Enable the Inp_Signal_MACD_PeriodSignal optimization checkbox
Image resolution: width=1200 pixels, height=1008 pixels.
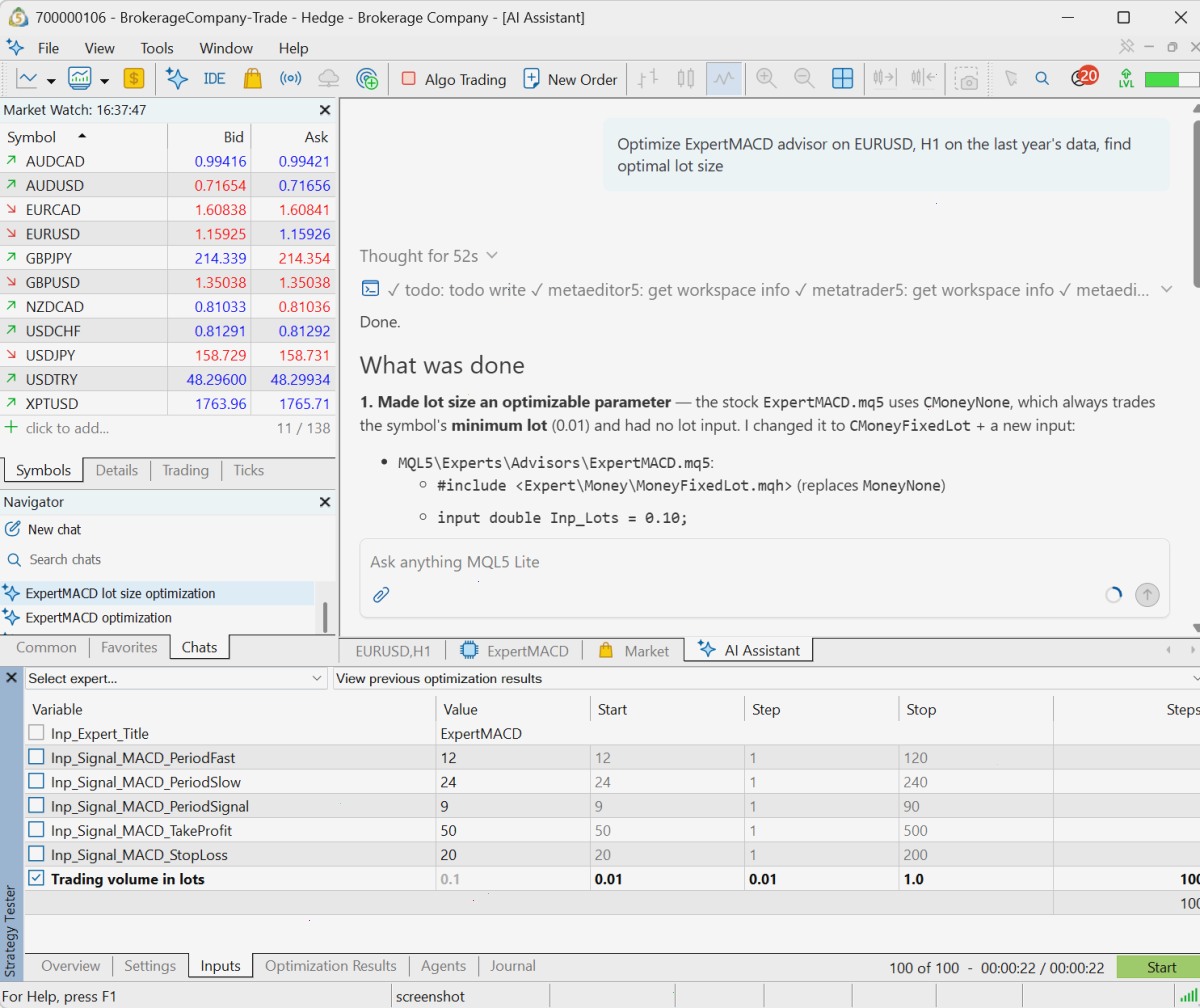pos(36,806)
